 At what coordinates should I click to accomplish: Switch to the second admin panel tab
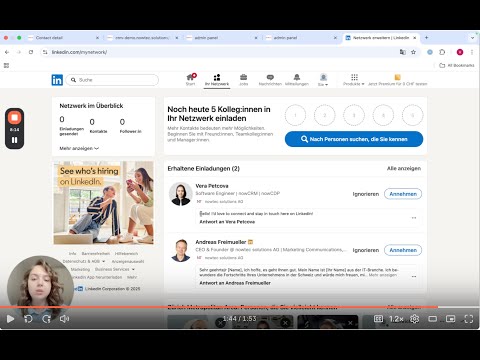click(x=301, y=38)
